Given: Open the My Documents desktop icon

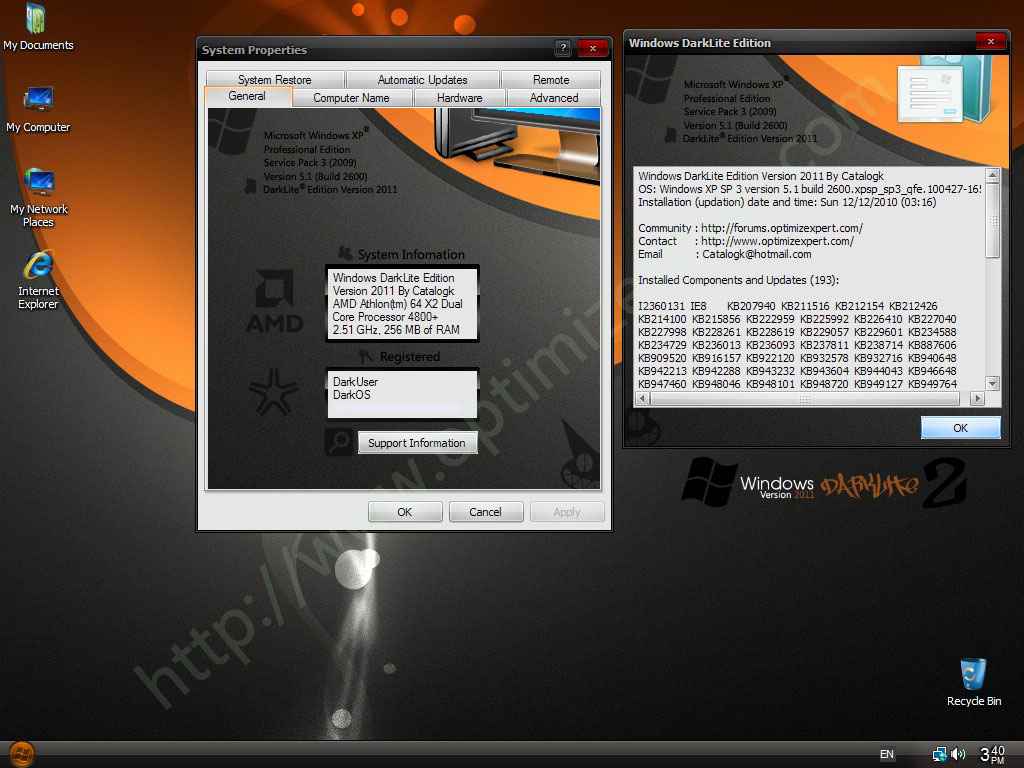Looking at the screenshot, I should (38, 27).
